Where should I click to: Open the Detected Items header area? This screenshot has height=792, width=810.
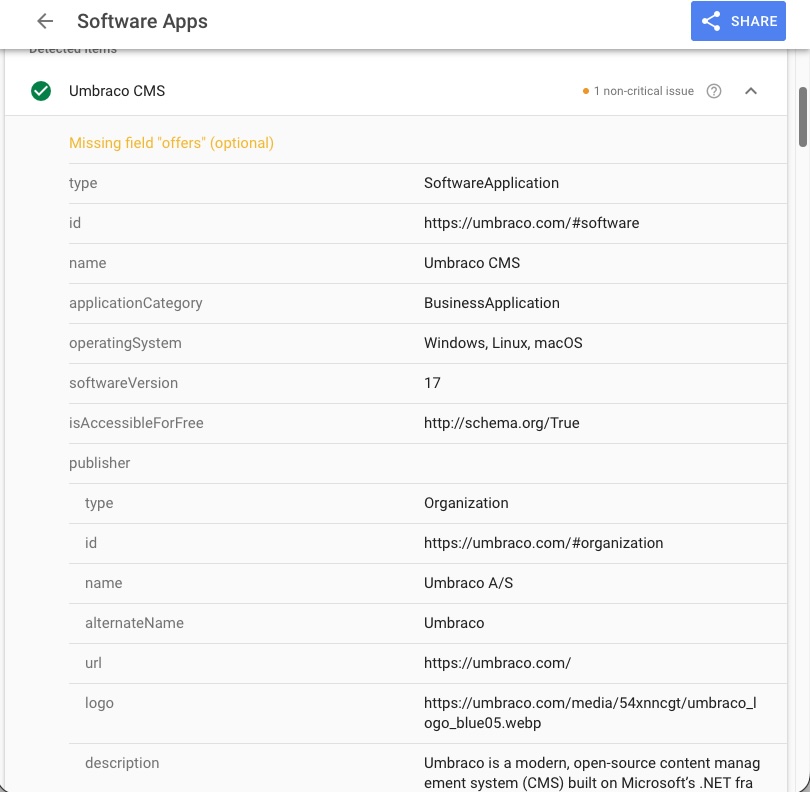70,48
